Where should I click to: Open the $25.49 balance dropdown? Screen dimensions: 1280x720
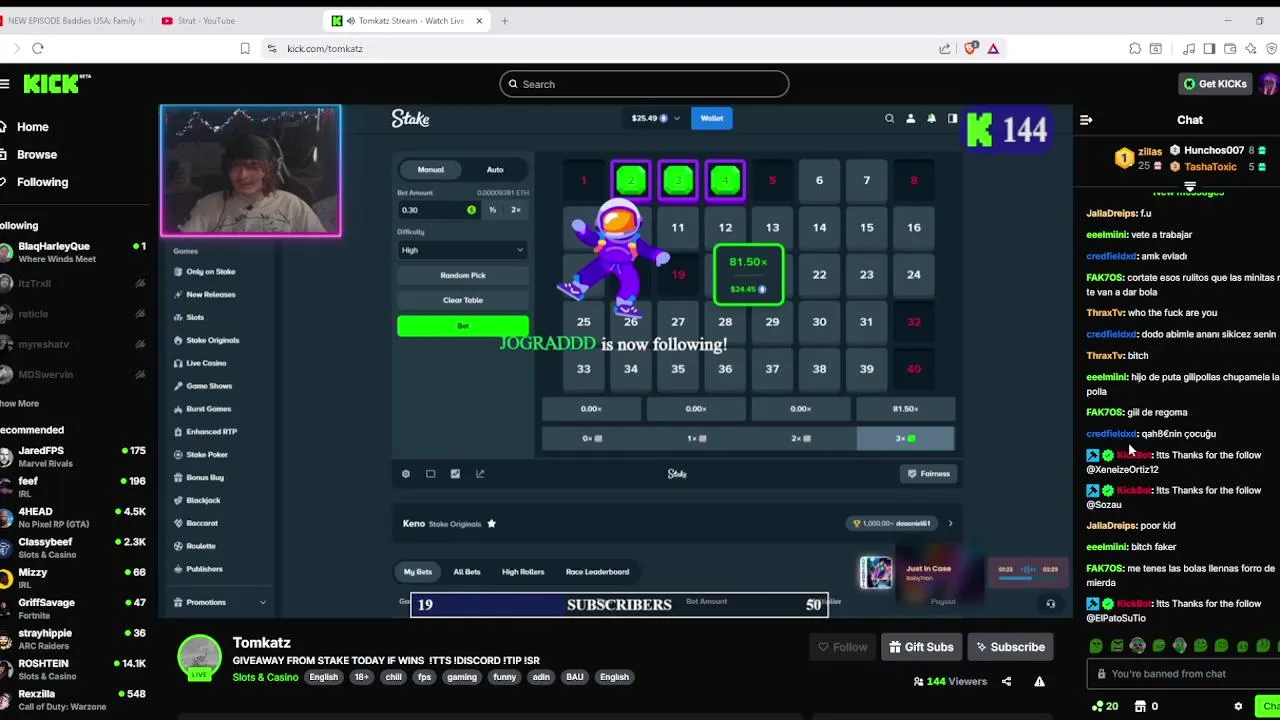[655, 118]
